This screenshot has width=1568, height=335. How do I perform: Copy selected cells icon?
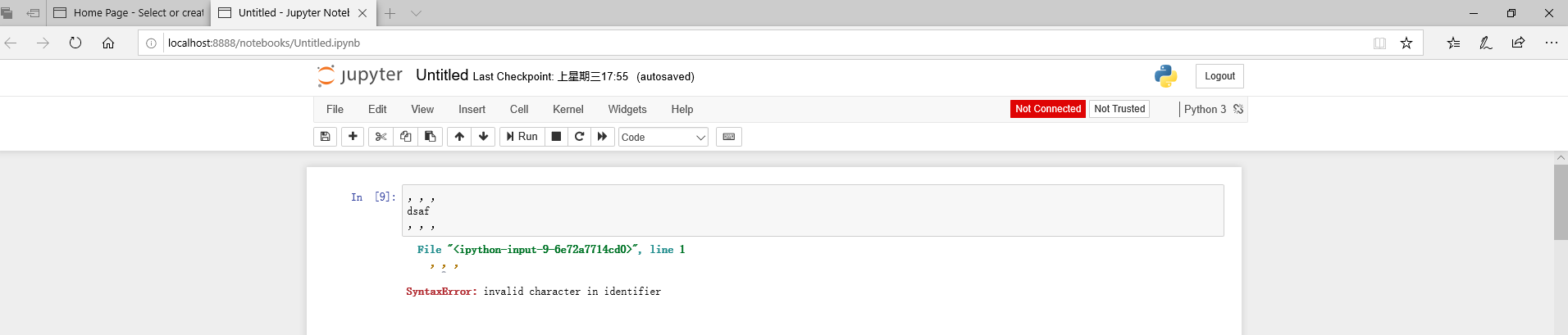pos(405,137)
